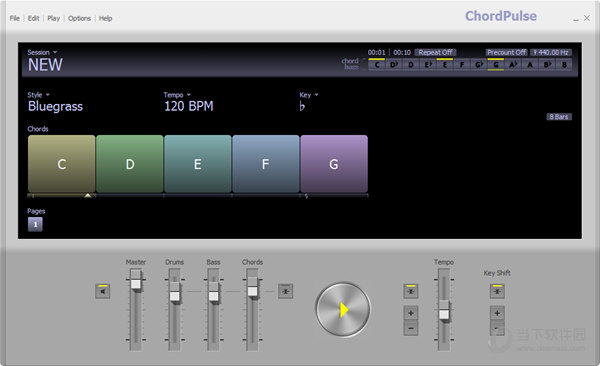Viewport: 600px width, 366px height.
Task: Click the 8 Bars button
Action: point(559,117)
